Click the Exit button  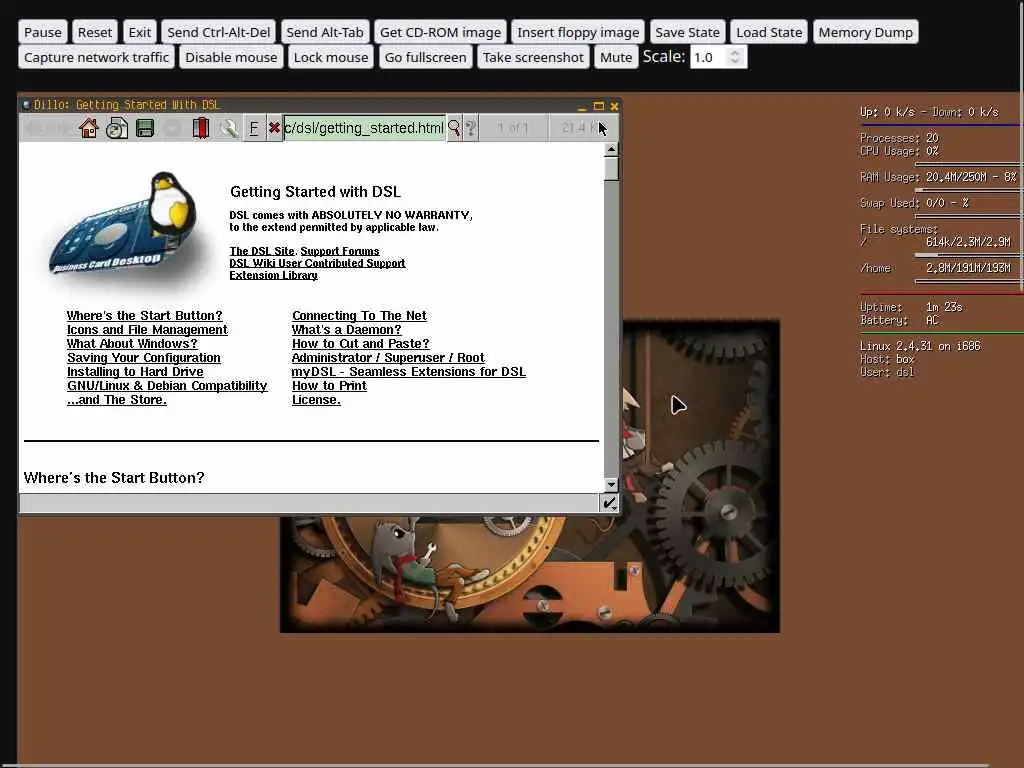click(140, 32)
